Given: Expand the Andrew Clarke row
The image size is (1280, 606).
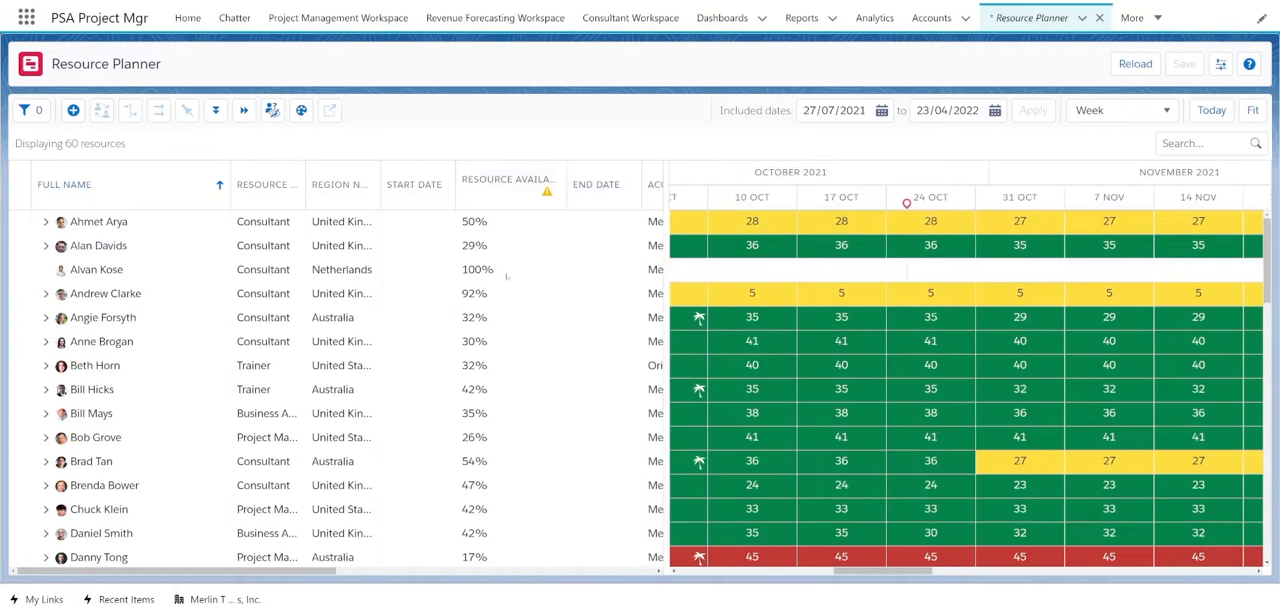Looking at the screenshot, I should (46, 293).
